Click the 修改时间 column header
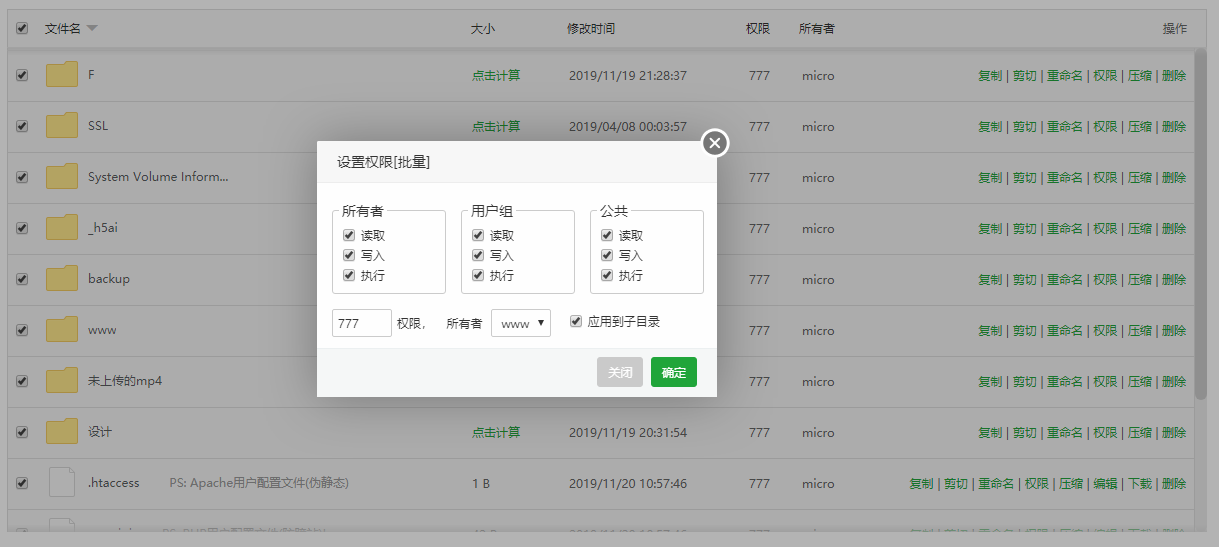The height and width of the screenshot is (547, 1219). [x=591, y=29]
